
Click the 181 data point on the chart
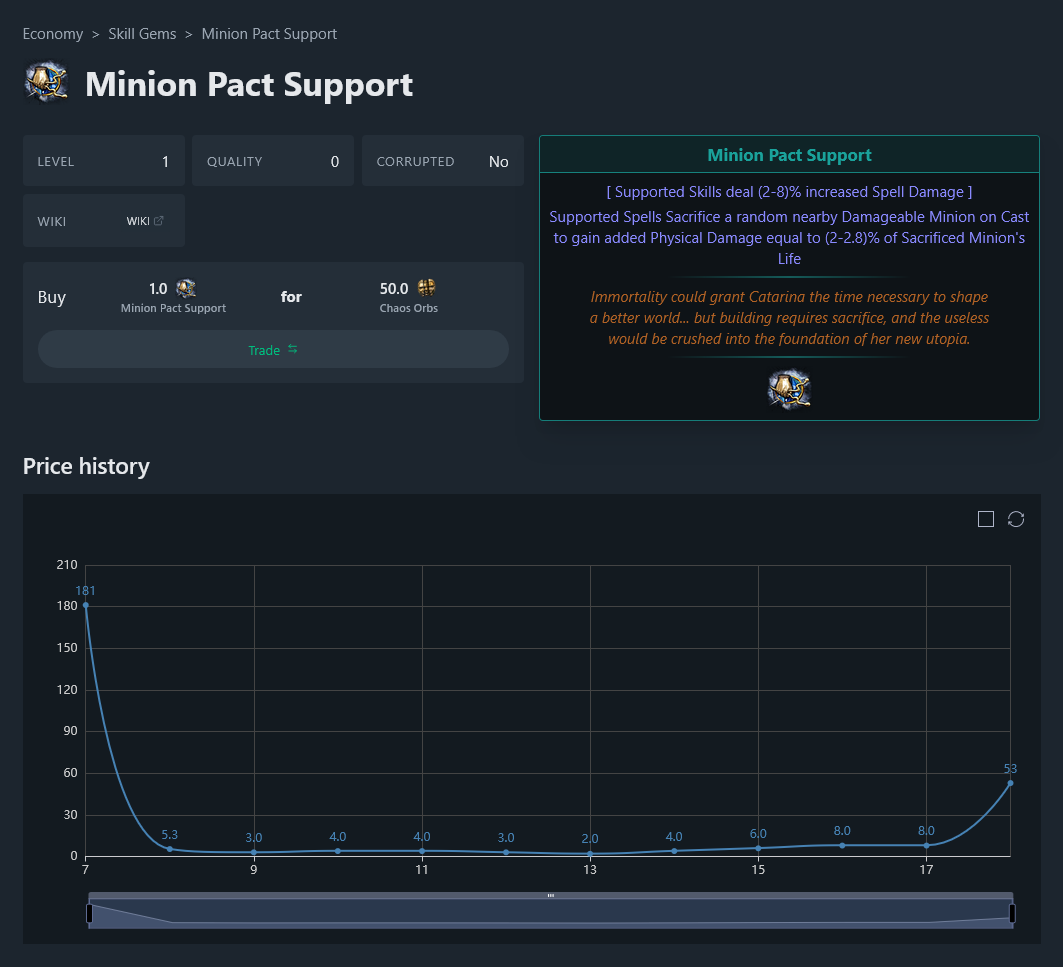85,605
